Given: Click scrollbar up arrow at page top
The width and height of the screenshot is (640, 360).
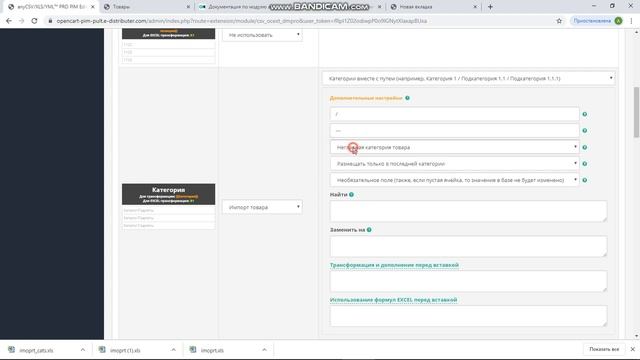Looking at the screenshot, I should (636, 32).
